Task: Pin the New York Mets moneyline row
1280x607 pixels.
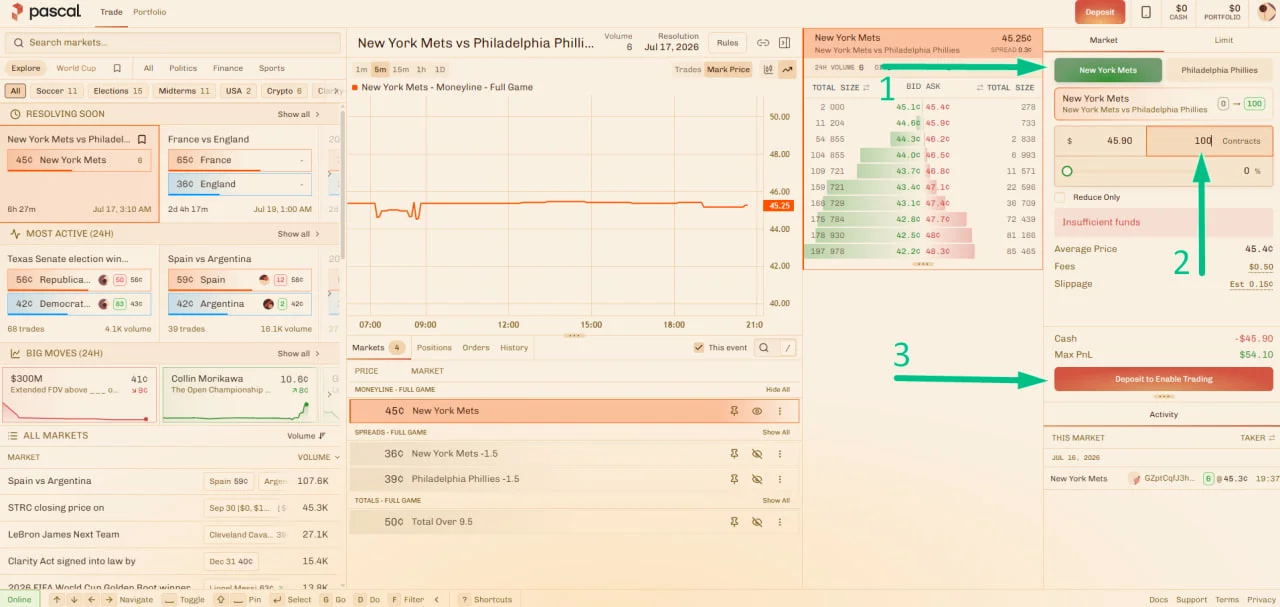Action: tap(734, 411)
